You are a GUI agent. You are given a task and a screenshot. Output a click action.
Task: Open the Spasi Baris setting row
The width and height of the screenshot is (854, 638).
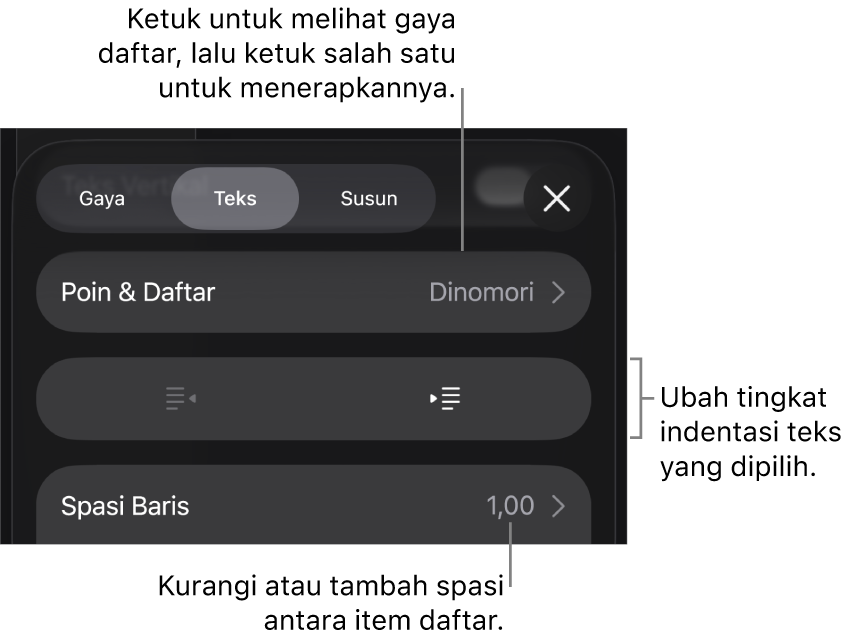point(313,505)
